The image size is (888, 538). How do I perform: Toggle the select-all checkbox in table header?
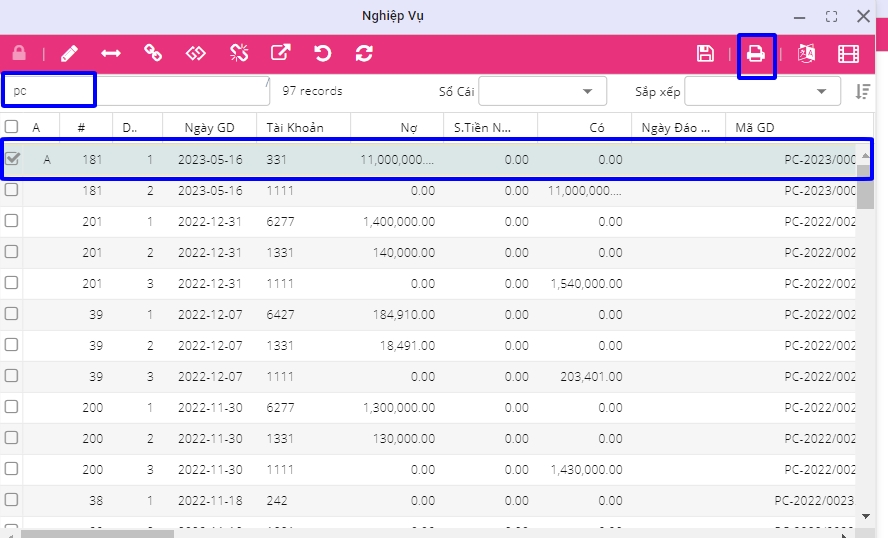click(x=12, y=127)
